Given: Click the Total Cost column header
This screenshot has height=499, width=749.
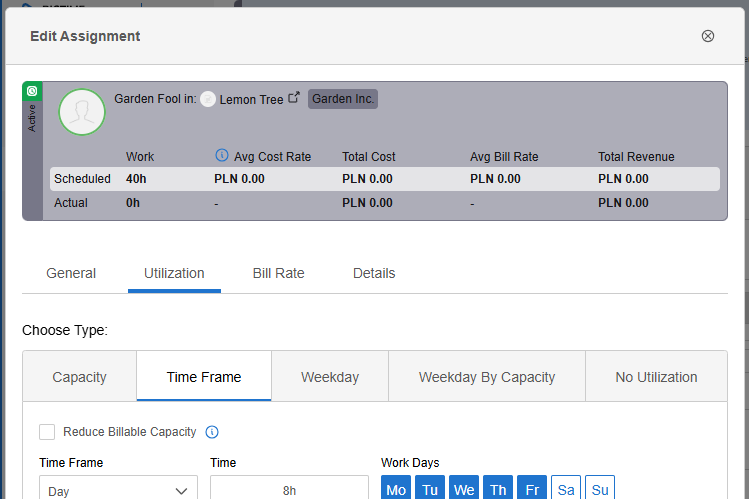Looking at the screenshot, I should pos(368,157).
